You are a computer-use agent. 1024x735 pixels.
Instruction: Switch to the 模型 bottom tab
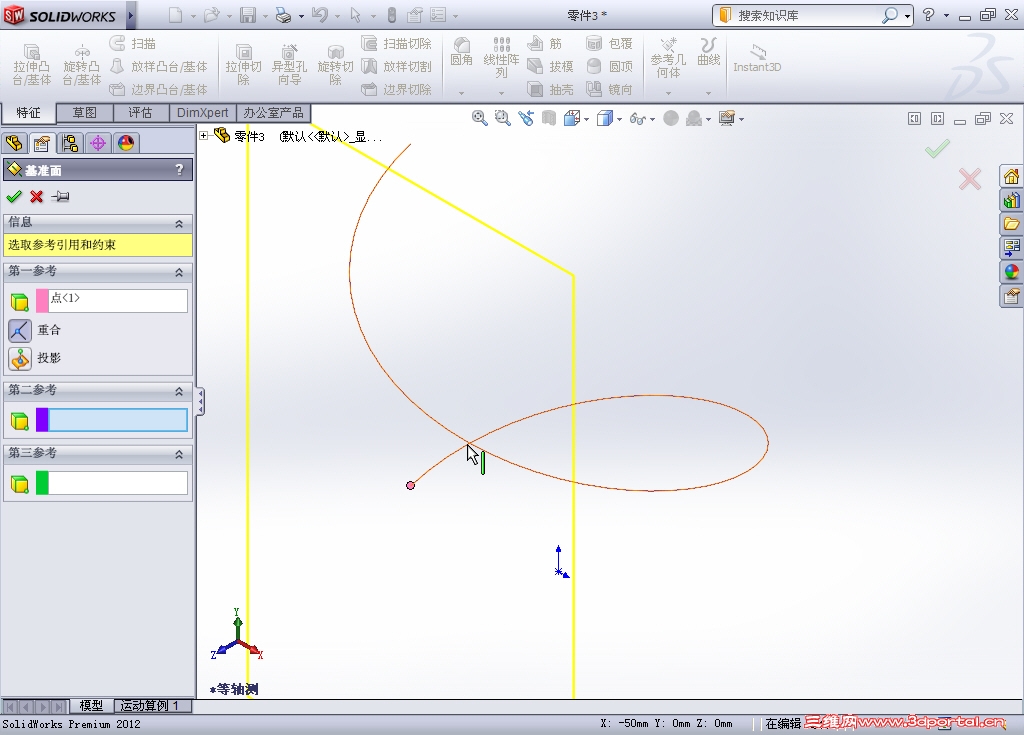(91, 706)
